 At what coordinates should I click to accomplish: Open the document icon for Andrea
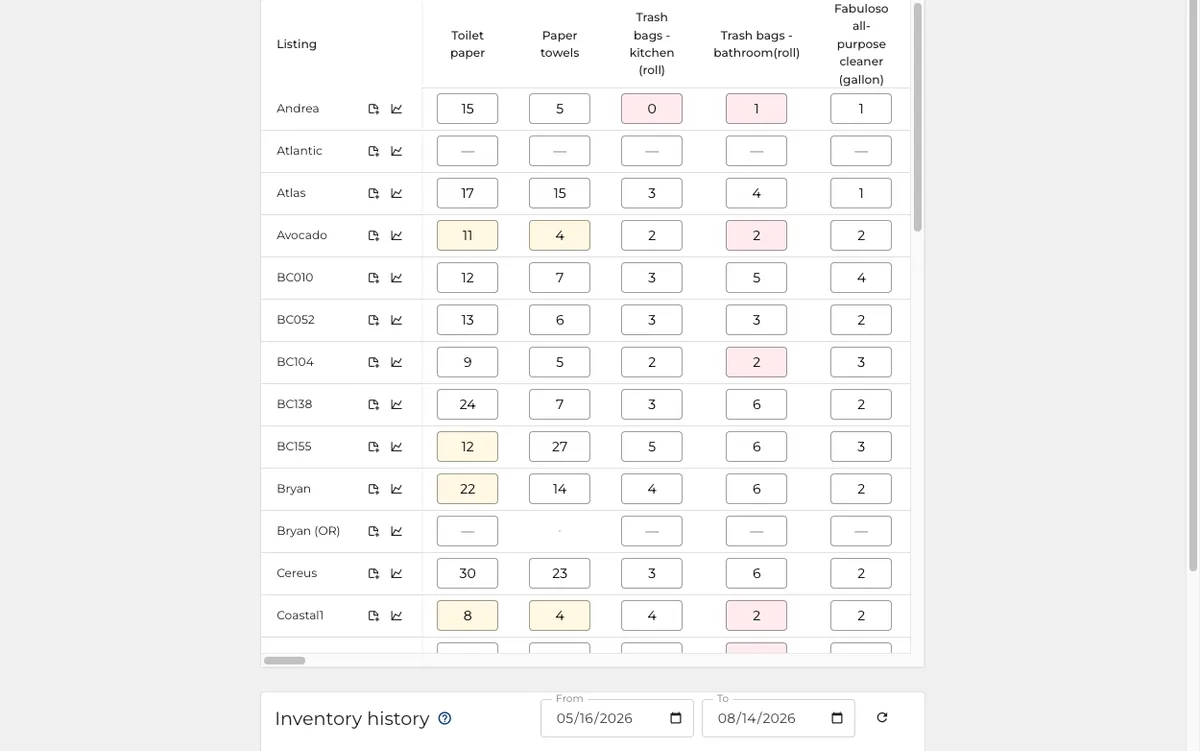tap(373, 109)
